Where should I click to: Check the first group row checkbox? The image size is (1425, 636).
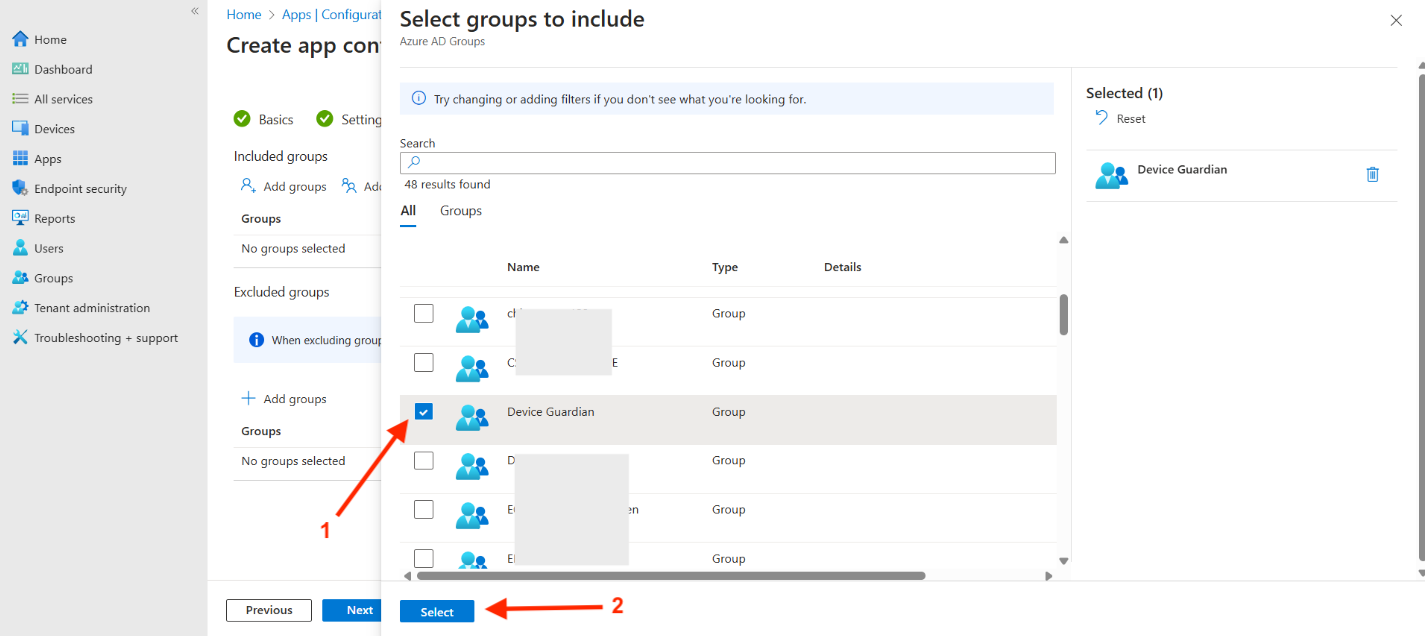pyautogui.click(x=424, y=314)
